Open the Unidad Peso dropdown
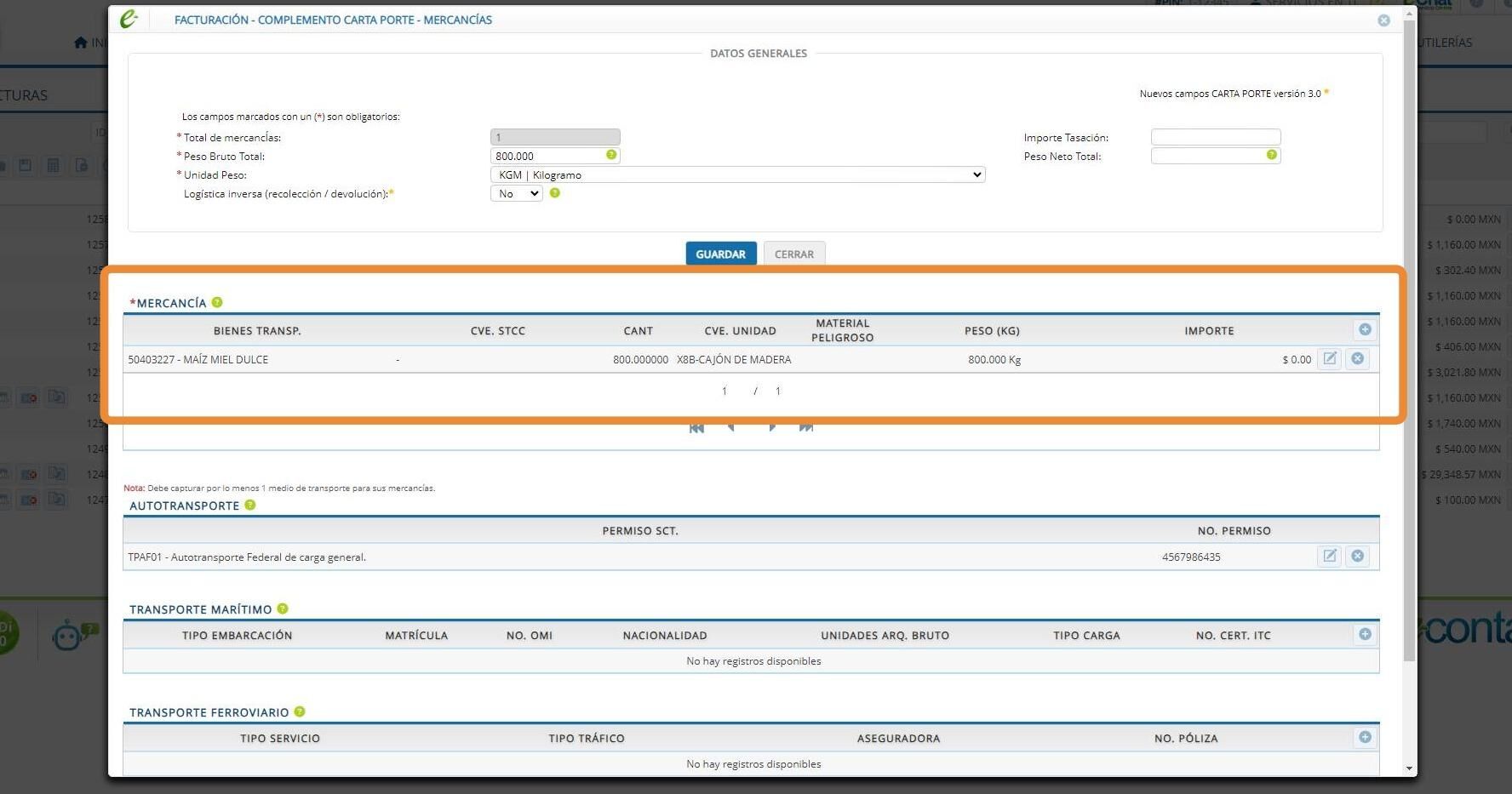Screen dimensions: 1512x794 (x=738, y=174)
